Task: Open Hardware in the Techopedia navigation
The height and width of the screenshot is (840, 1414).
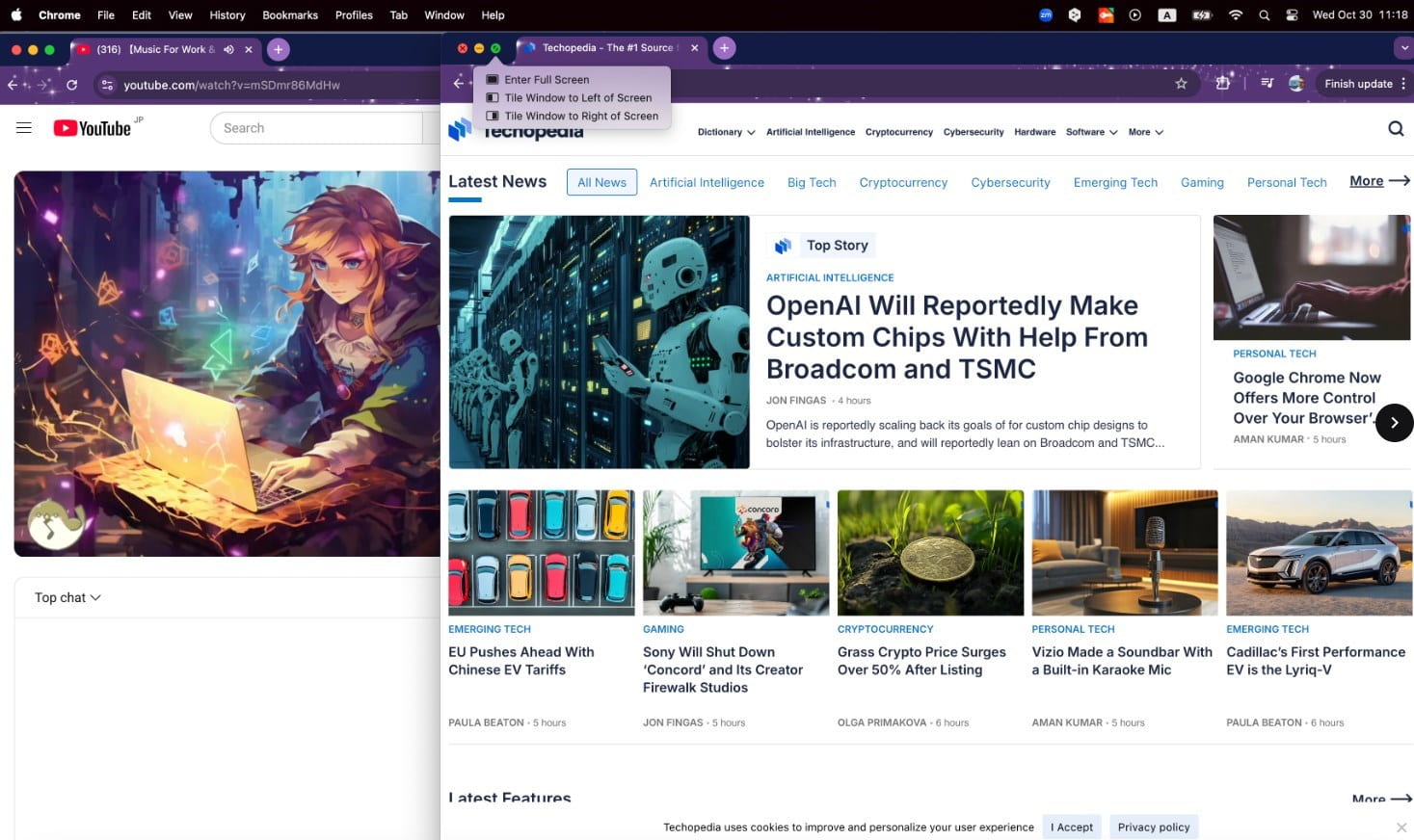Action: (1034, 132)
